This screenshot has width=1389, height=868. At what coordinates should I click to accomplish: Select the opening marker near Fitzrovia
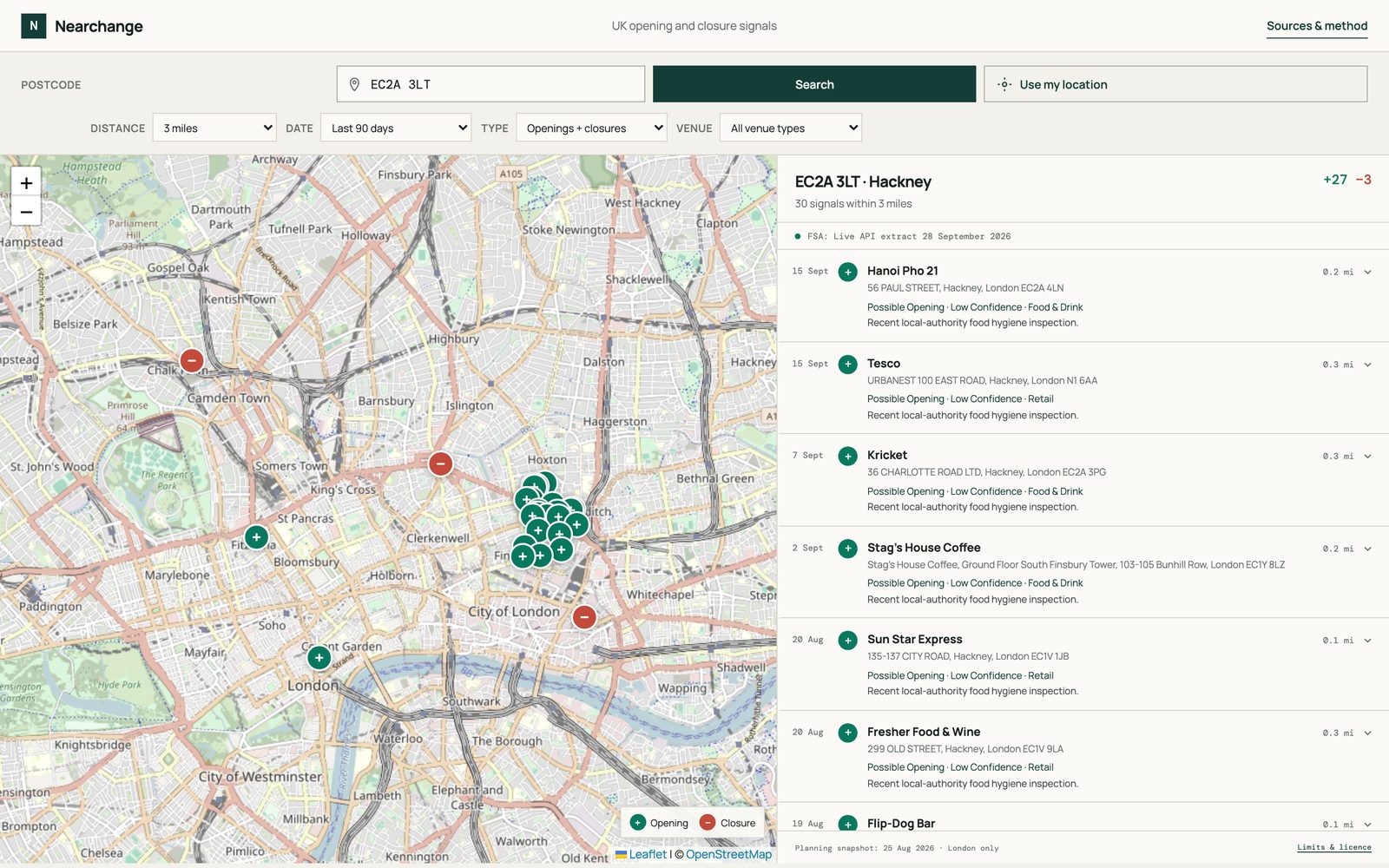(256, 537)
